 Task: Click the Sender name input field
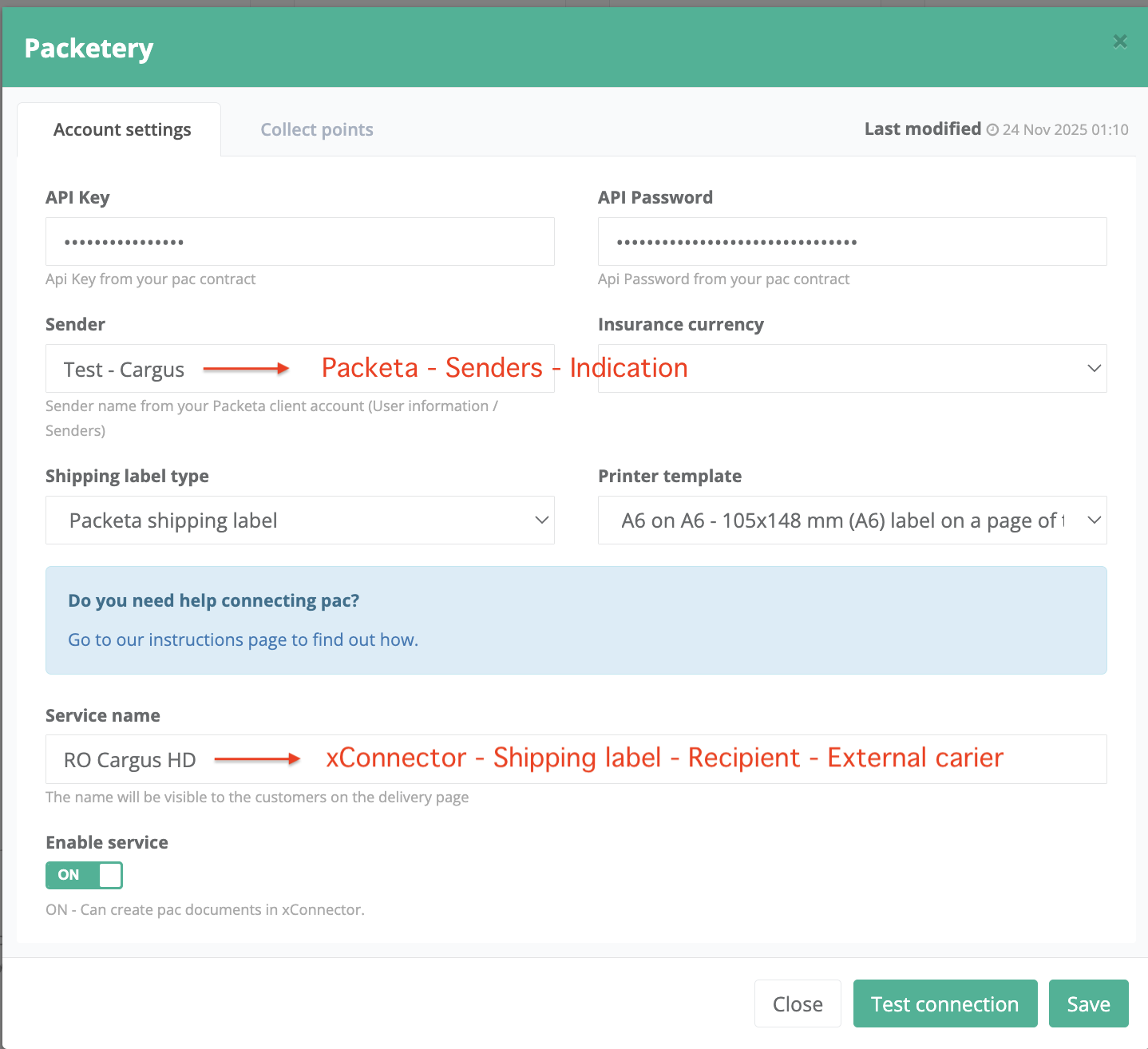[x=300, y=368]
